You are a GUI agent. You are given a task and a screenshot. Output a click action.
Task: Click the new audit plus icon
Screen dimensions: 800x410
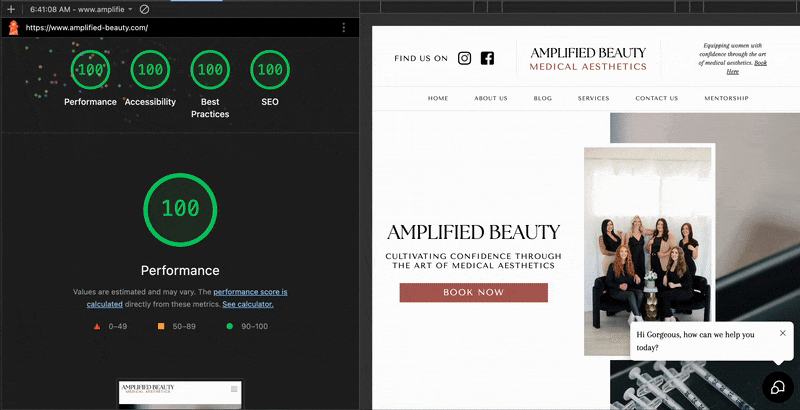tap(11, 9)
